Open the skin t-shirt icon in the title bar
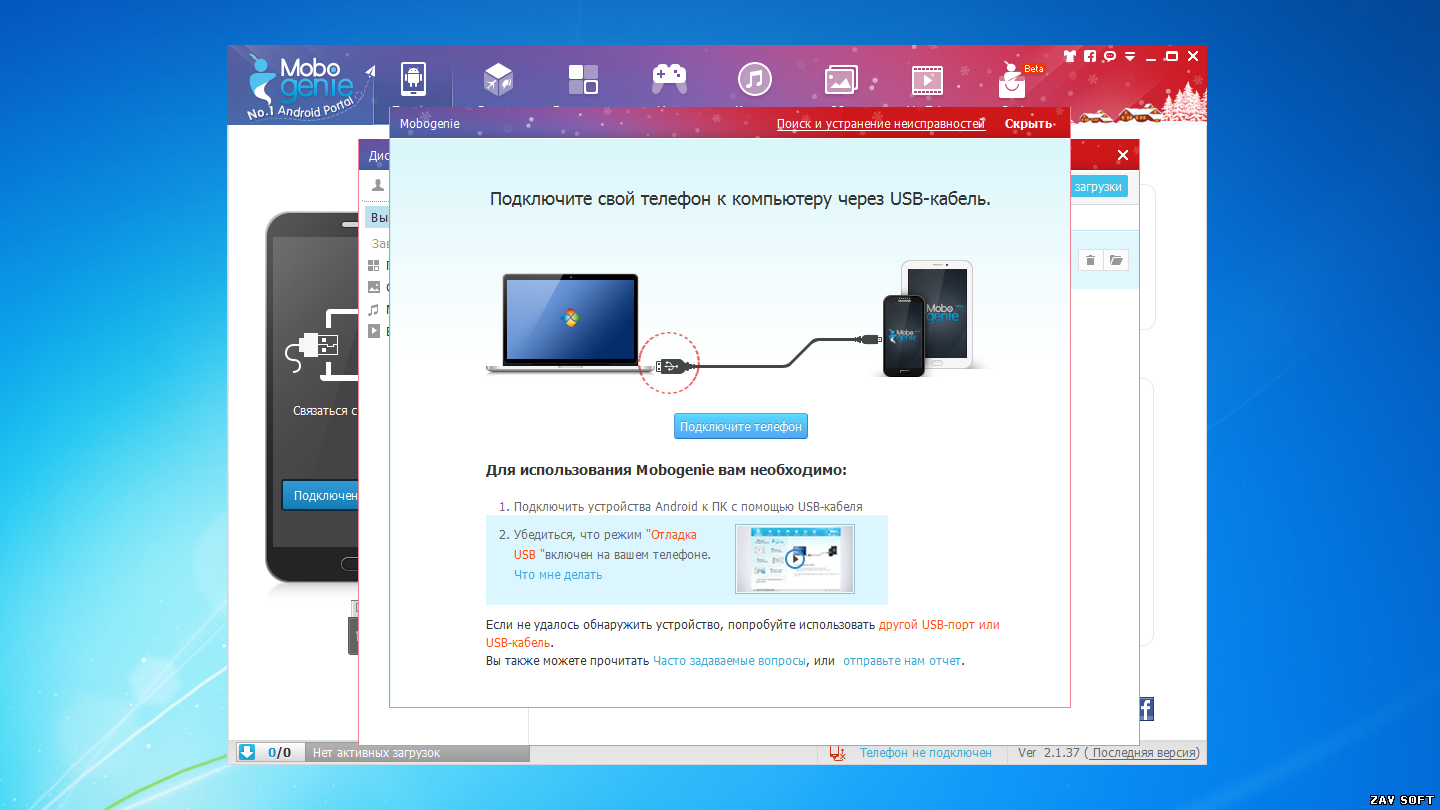 (x=1070, y=56)
